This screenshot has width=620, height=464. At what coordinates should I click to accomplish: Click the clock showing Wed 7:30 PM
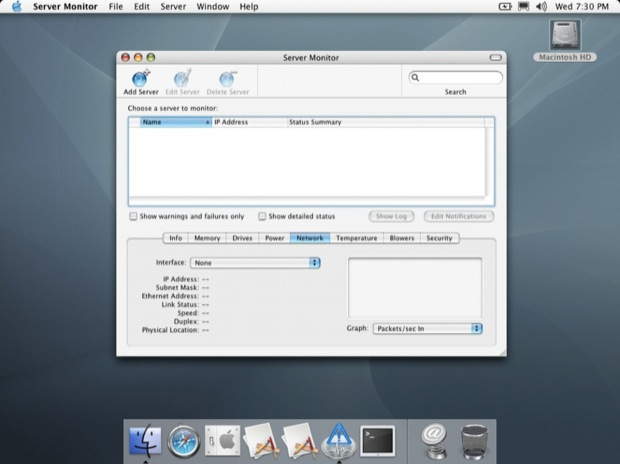tap(582, 6)
